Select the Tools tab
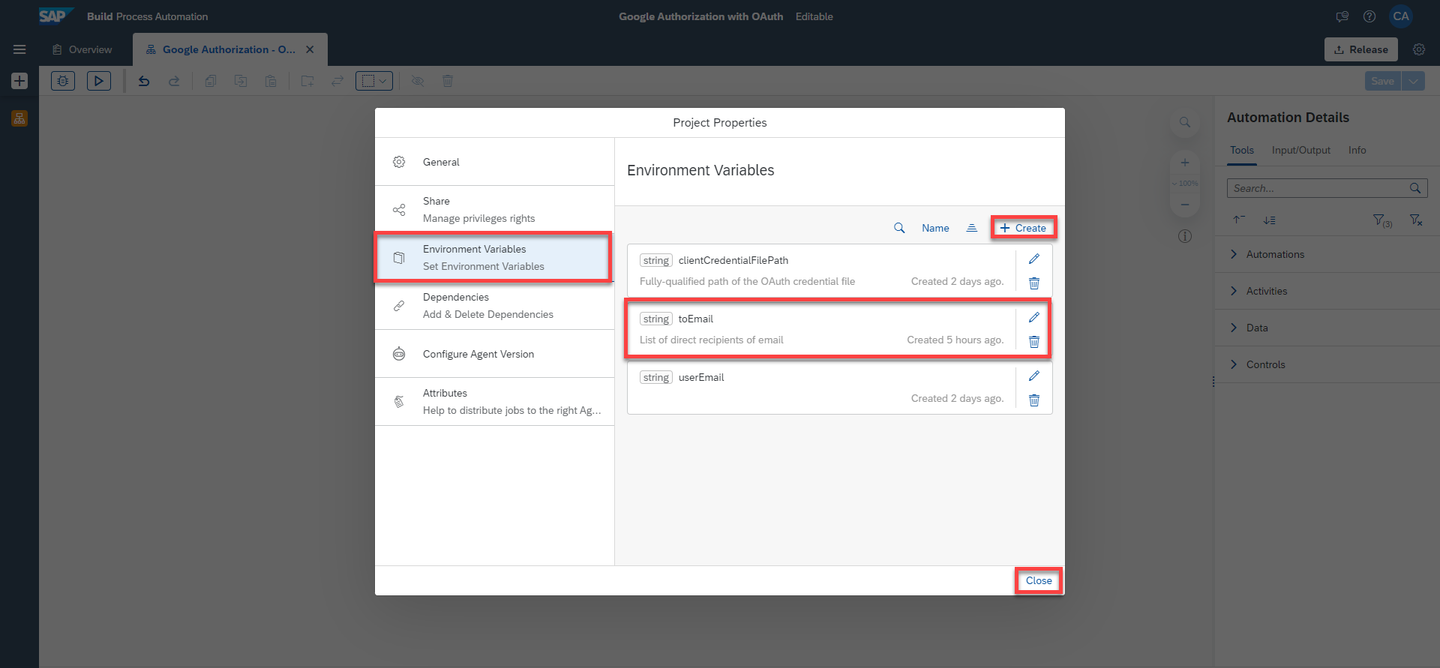 click(1241, 150)
